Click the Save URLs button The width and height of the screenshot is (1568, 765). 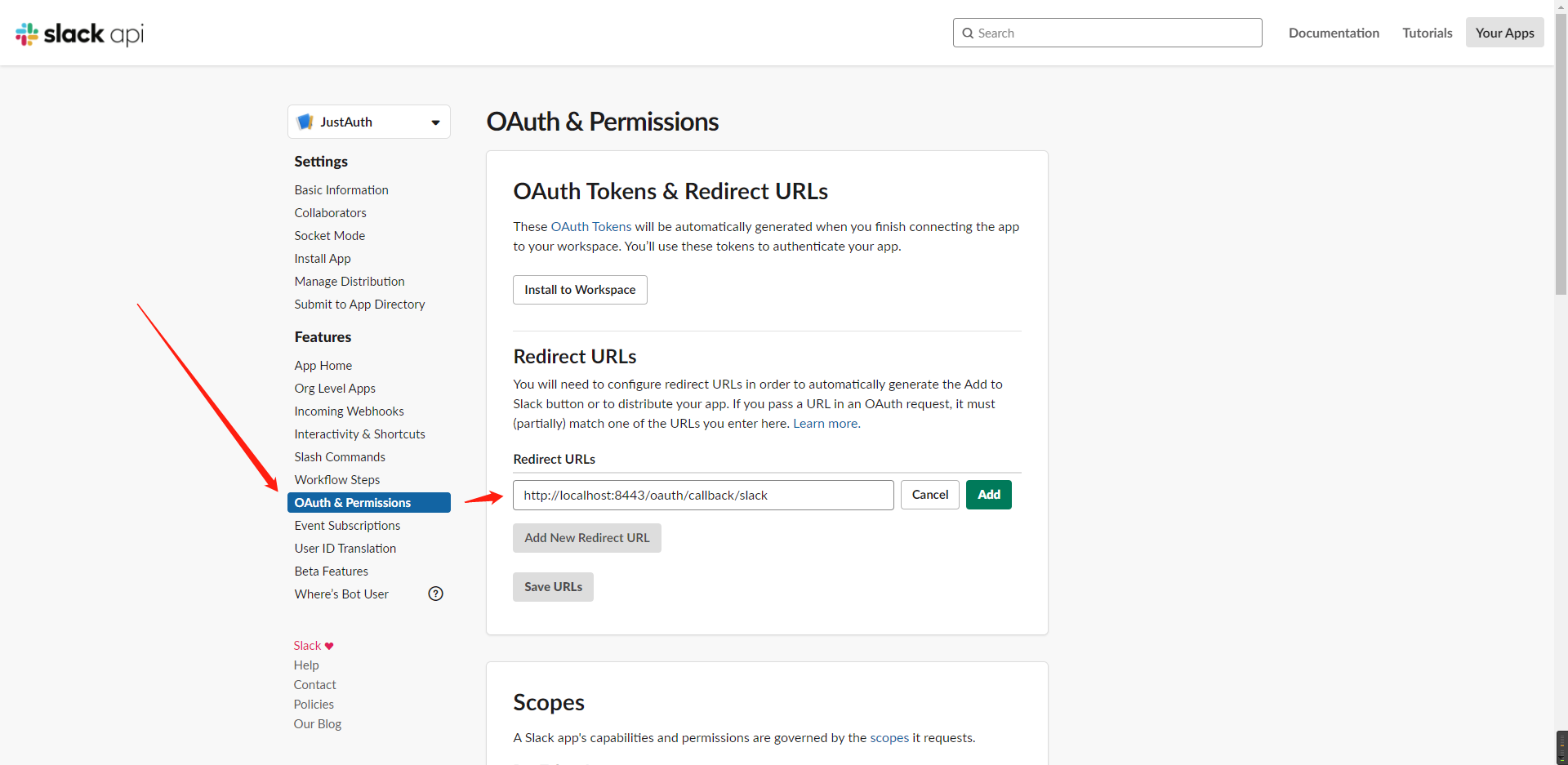pos(553,587)
